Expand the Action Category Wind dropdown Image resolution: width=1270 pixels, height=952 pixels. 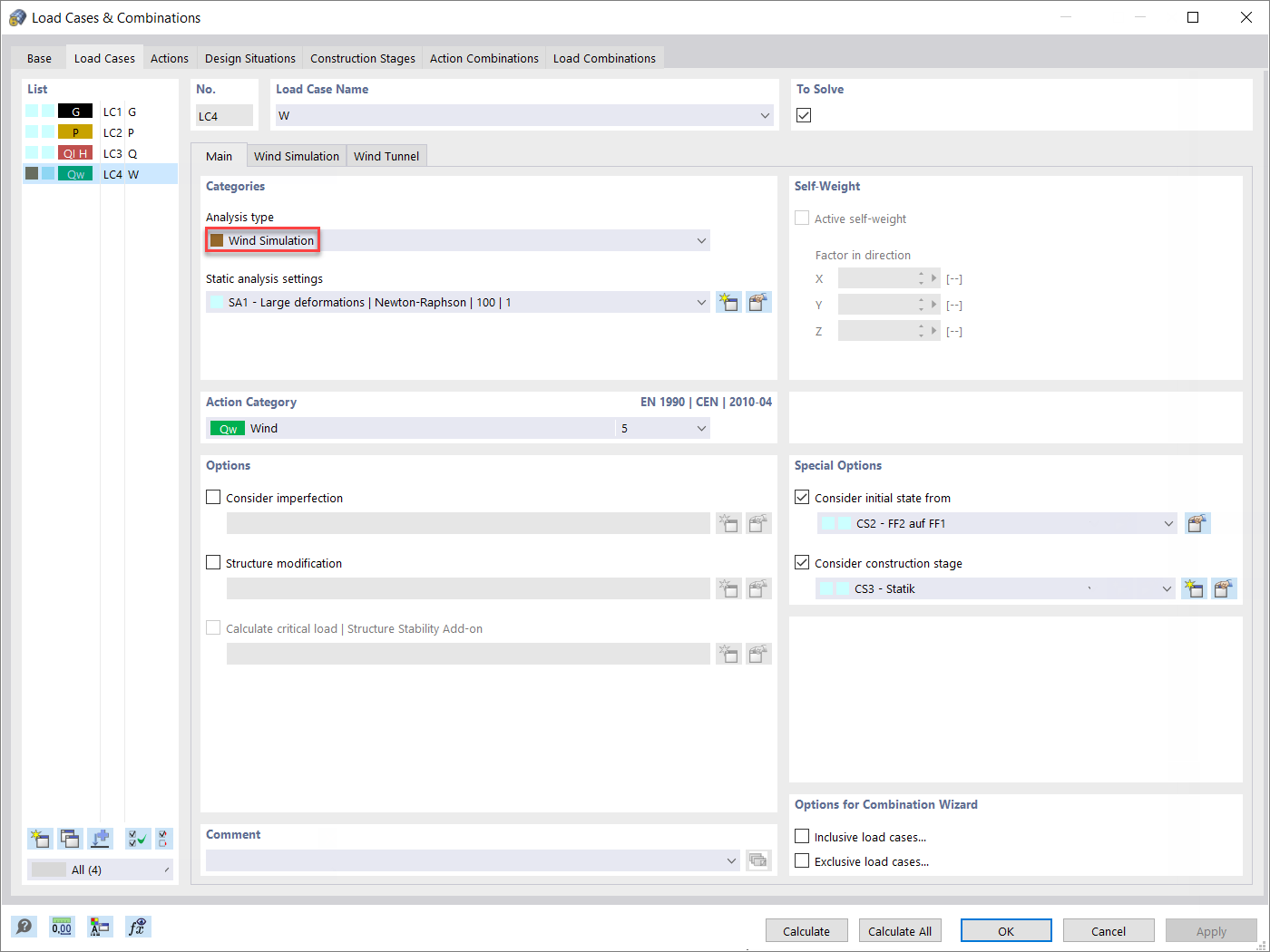click(701, 428)
